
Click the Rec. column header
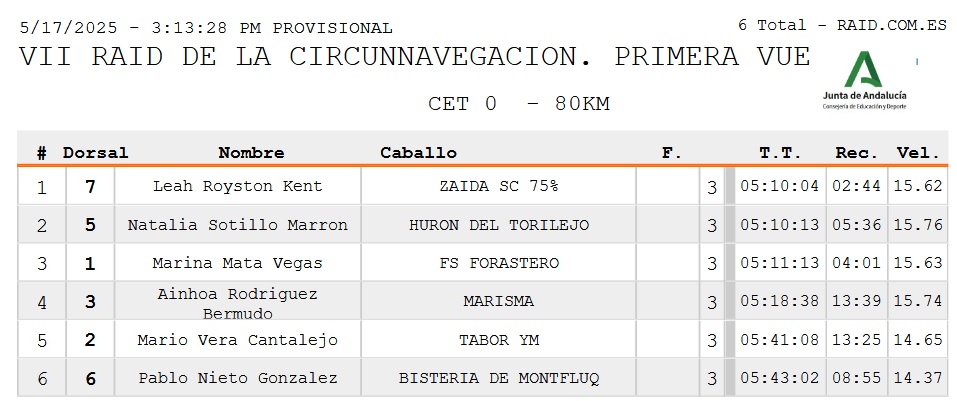point(856,153)
